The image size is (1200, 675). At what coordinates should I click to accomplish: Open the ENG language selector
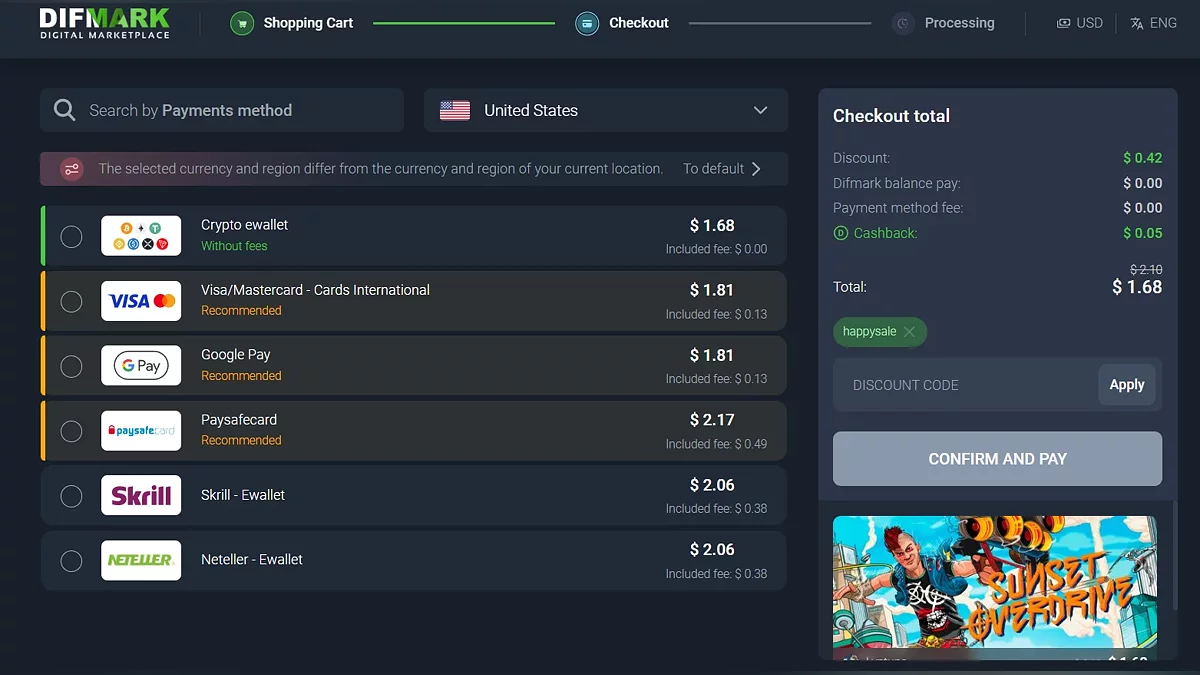pos(1153,23)
